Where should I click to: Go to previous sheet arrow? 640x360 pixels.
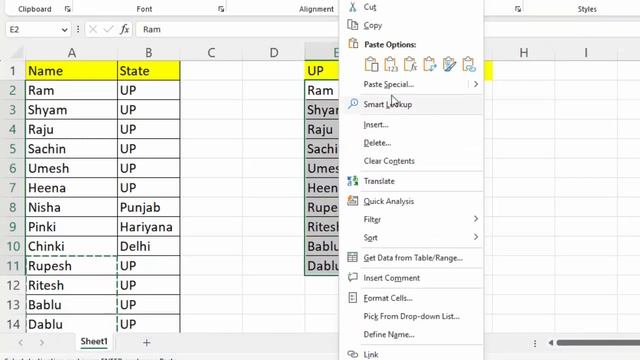(x=20, y=342)
